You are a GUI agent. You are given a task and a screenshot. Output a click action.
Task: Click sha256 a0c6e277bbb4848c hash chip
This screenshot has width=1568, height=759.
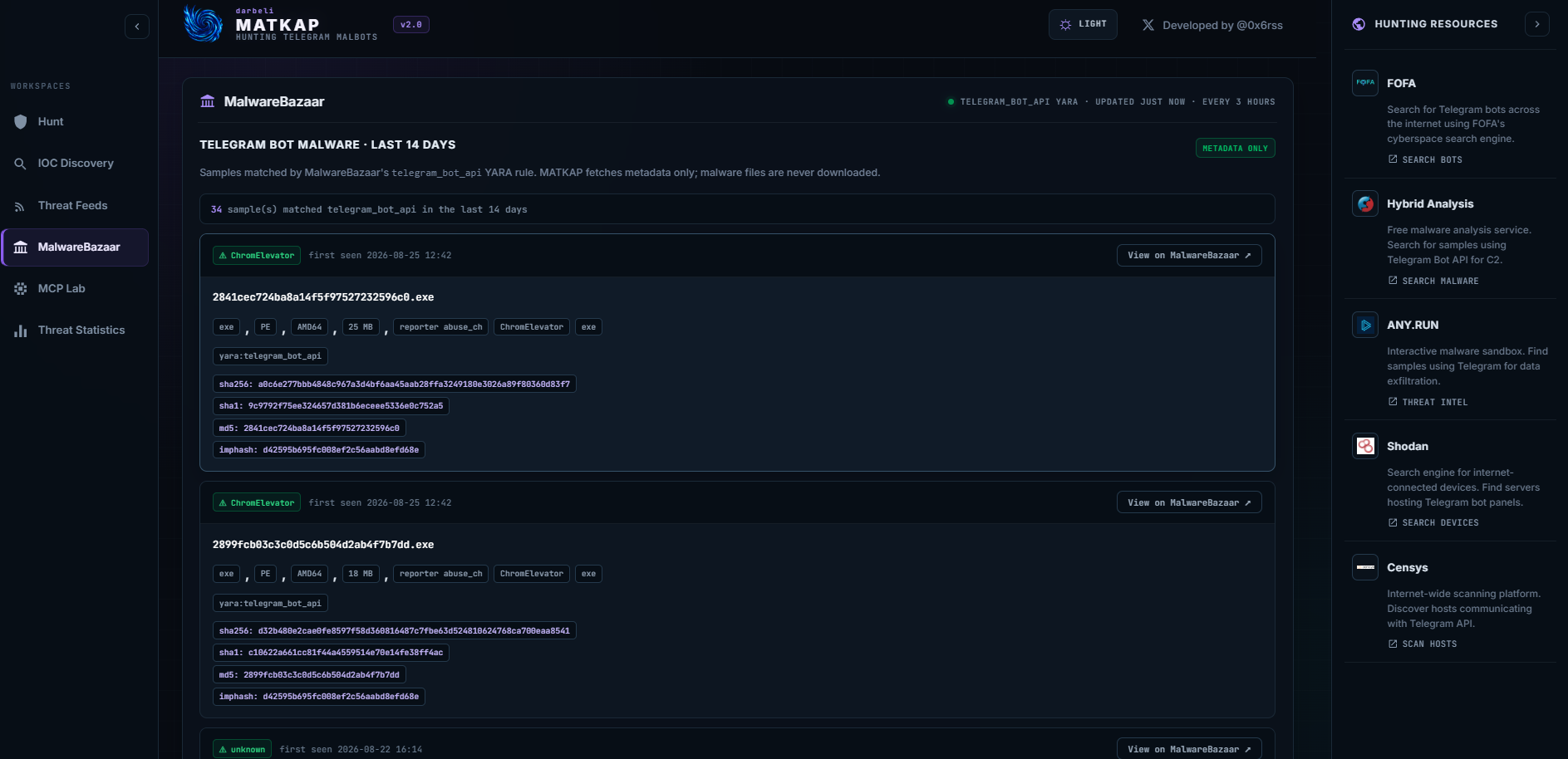395,384
